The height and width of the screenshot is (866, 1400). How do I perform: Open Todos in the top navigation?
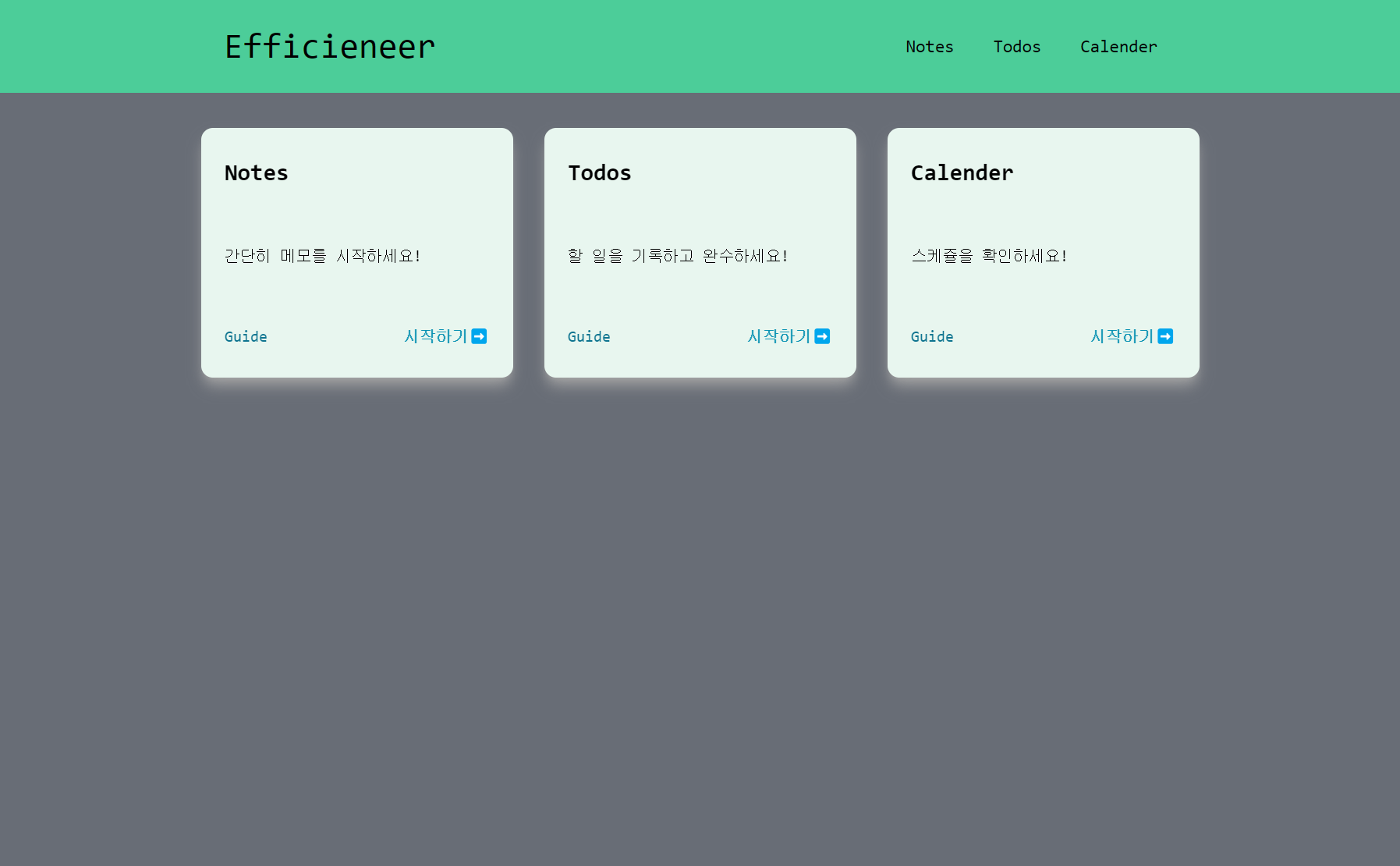1017,47
